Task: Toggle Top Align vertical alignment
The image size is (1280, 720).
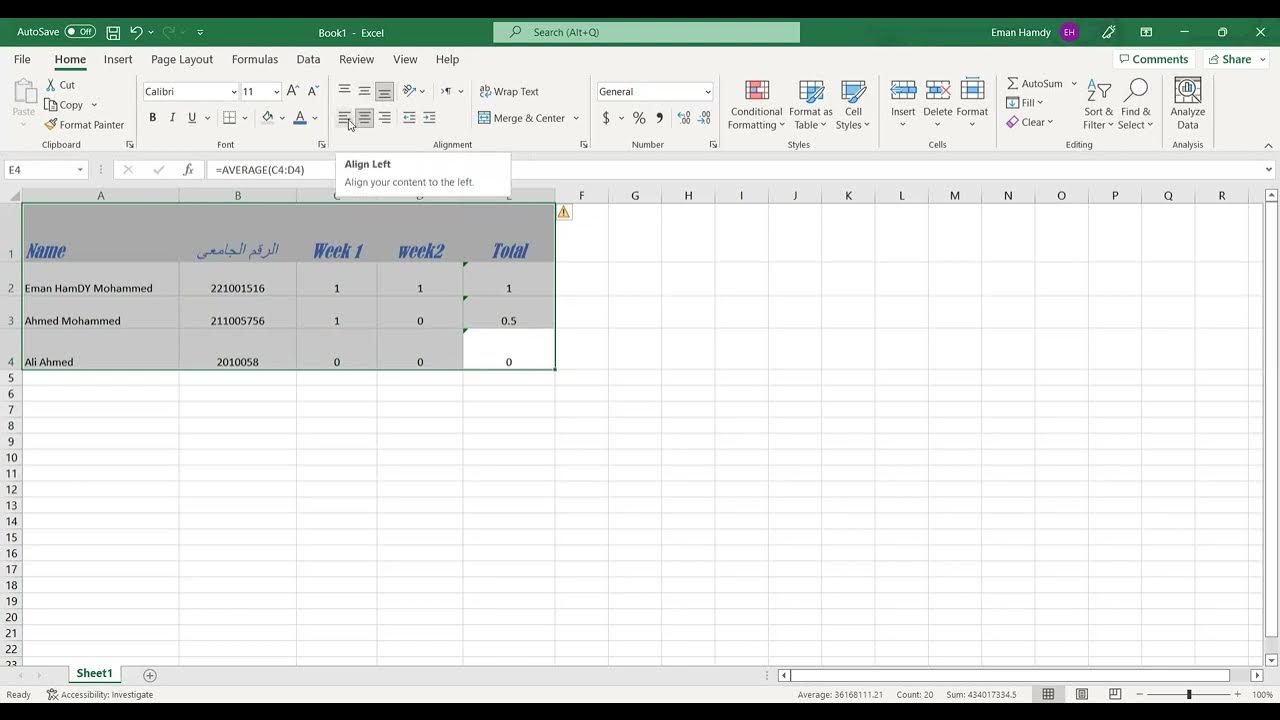Action: [344, 91]
